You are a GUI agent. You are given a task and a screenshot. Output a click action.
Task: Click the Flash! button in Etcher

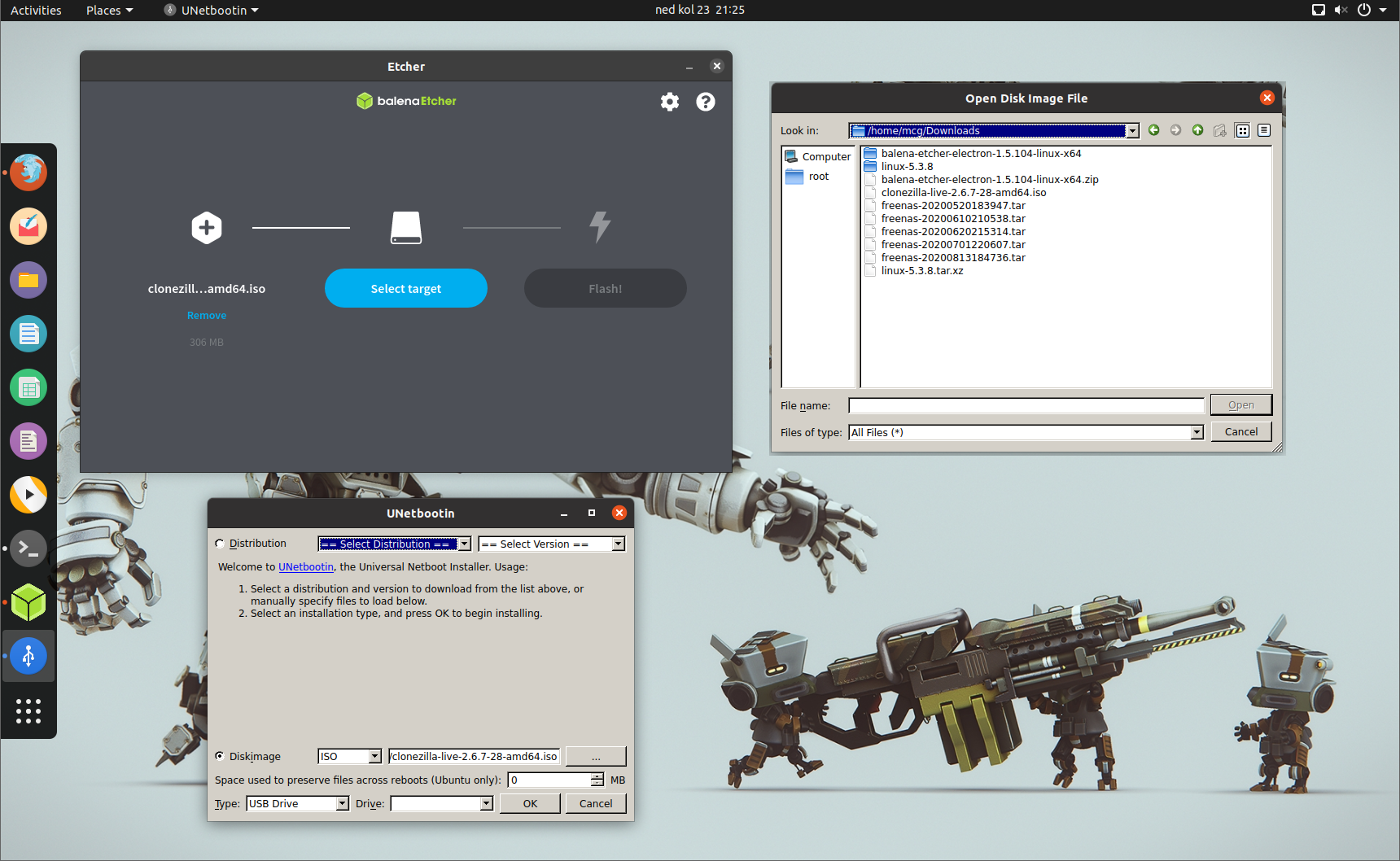[x=606, y=288]
